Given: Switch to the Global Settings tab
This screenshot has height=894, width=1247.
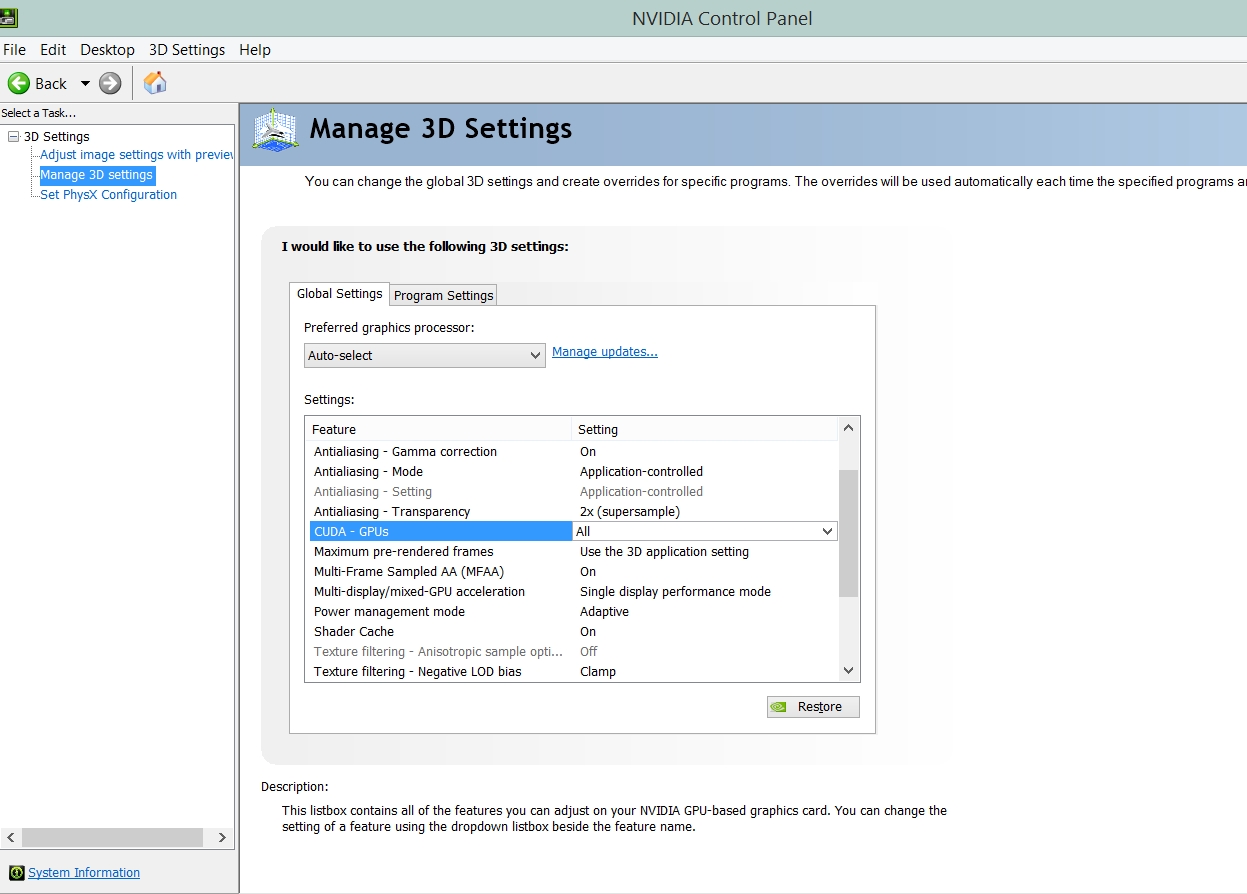Looking at the screenshot, I should tap(339, 294).
